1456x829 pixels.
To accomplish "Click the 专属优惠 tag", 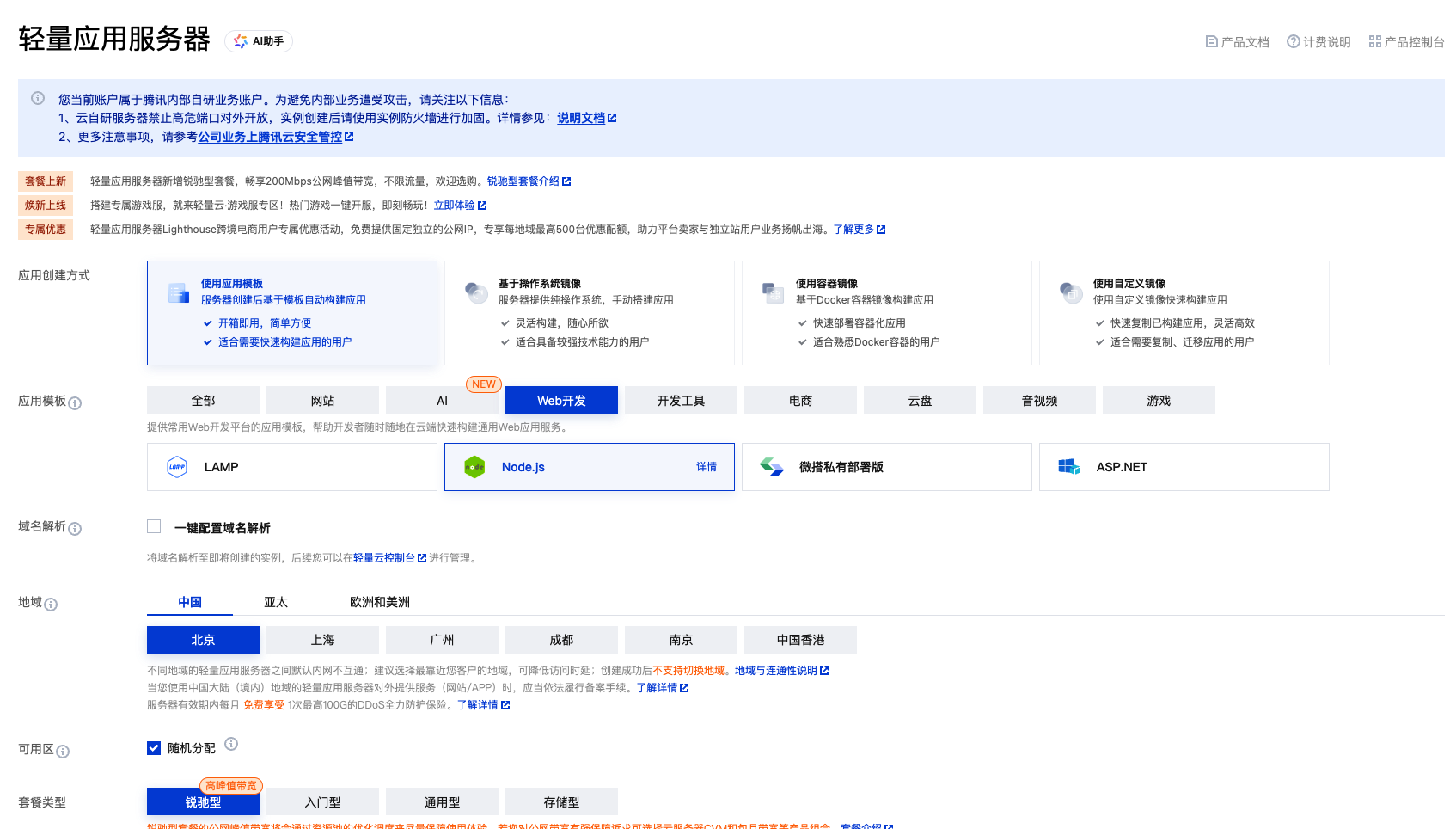I will coord(46,230).
